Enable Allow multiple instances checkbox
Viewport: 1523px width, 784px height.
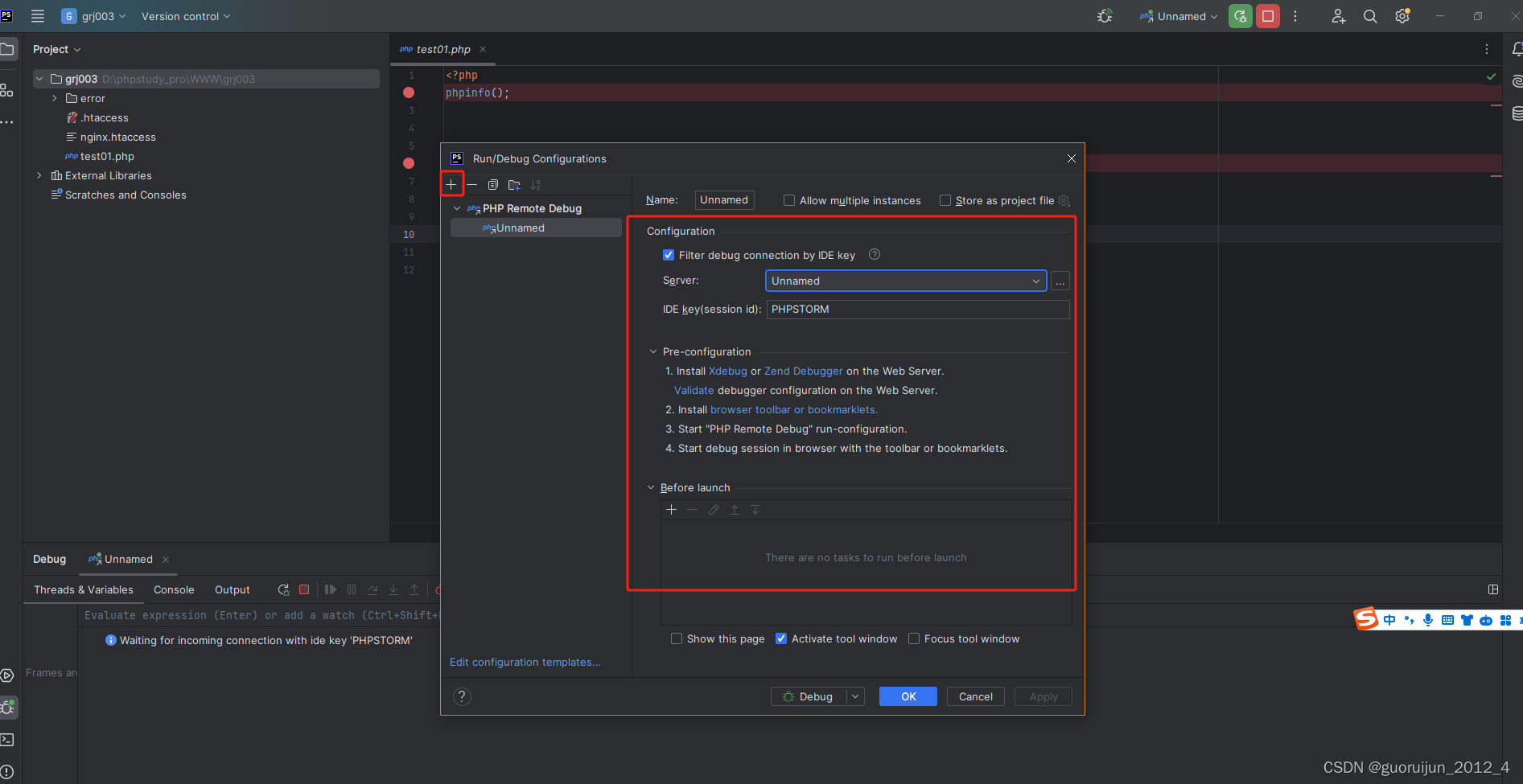tap(789, 201)
